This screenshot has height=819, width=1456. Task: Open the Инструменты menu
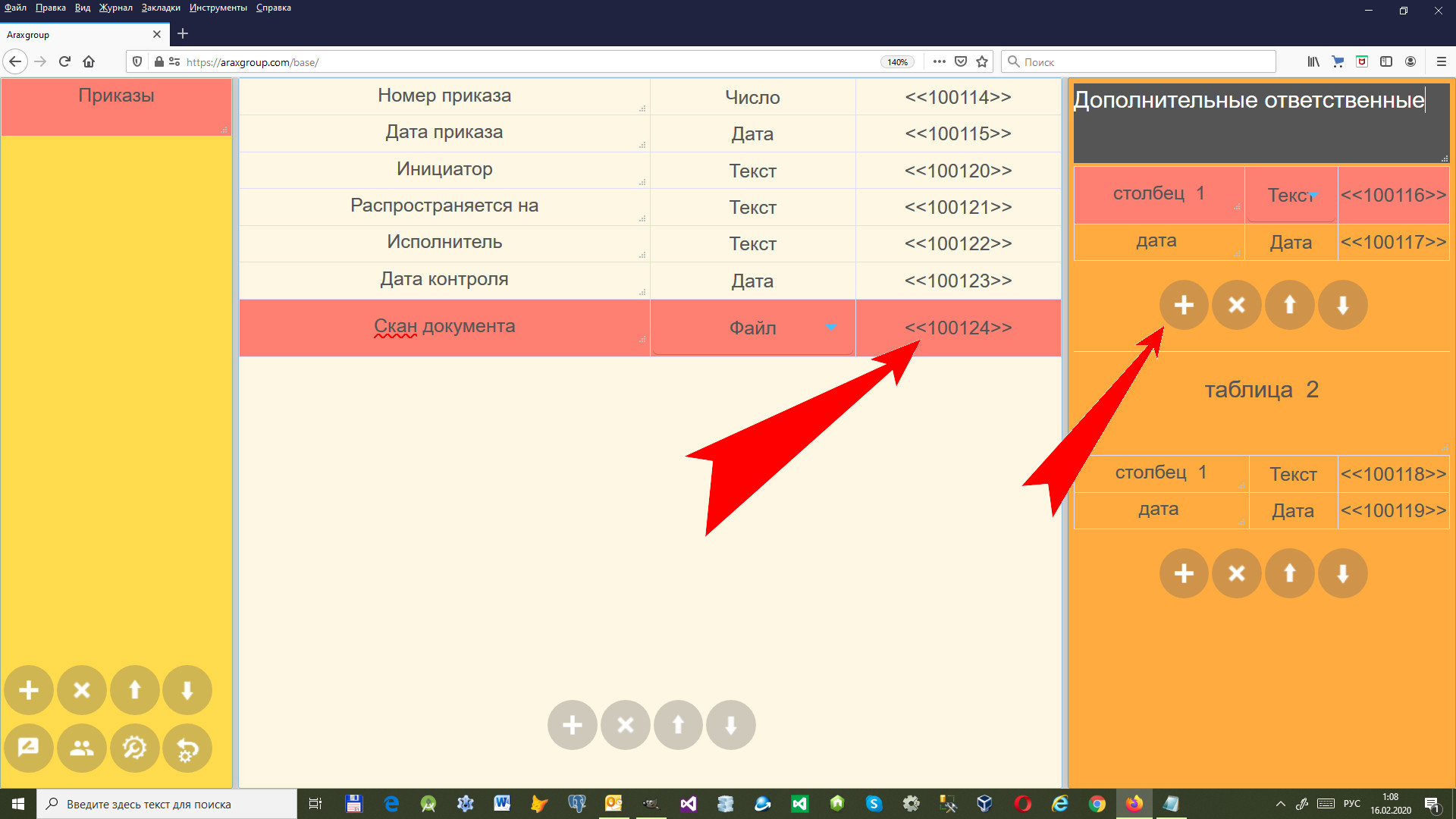(218, 8)
